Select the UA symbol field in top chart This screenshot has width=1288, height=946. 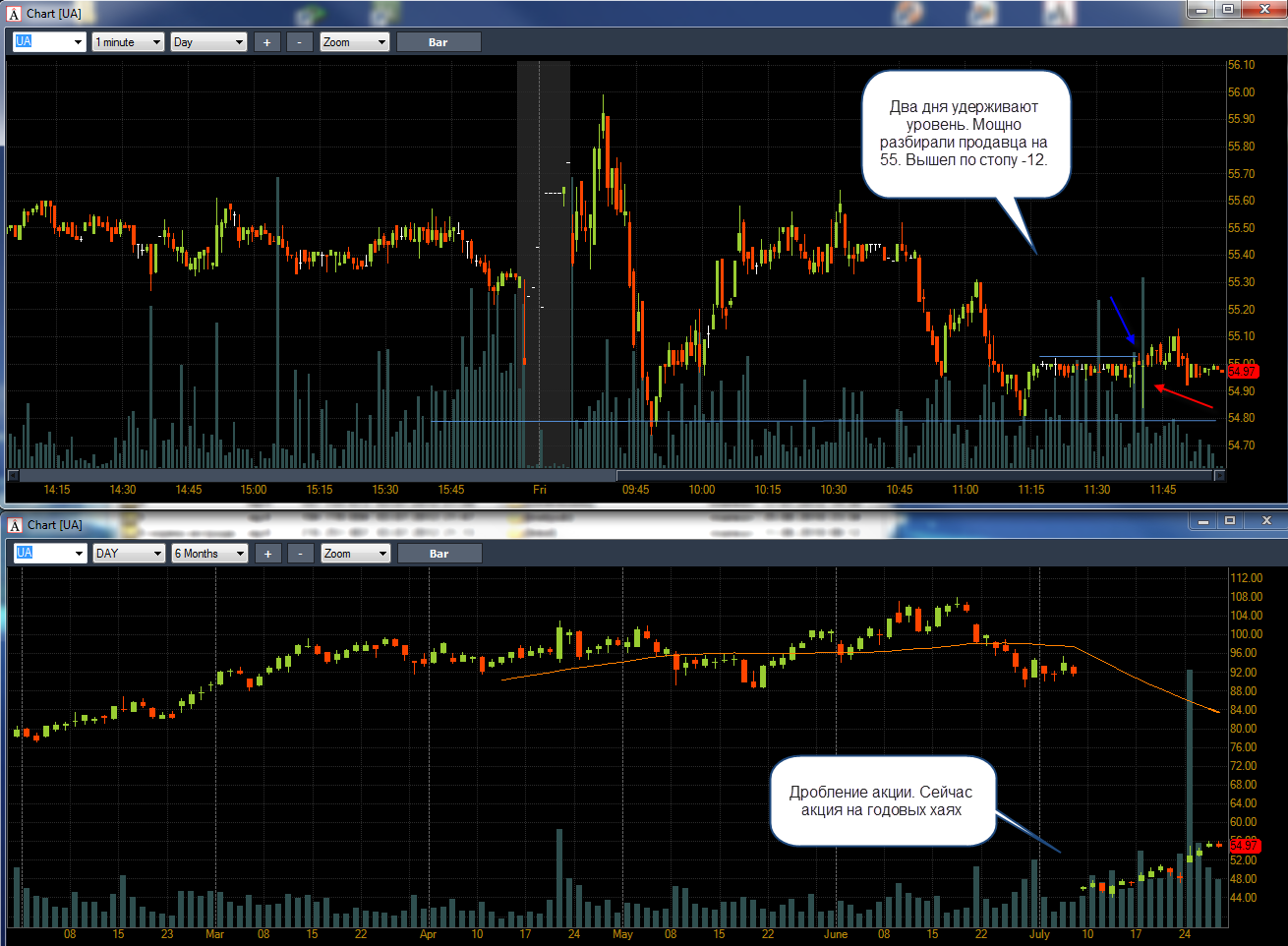click(49, 42)
